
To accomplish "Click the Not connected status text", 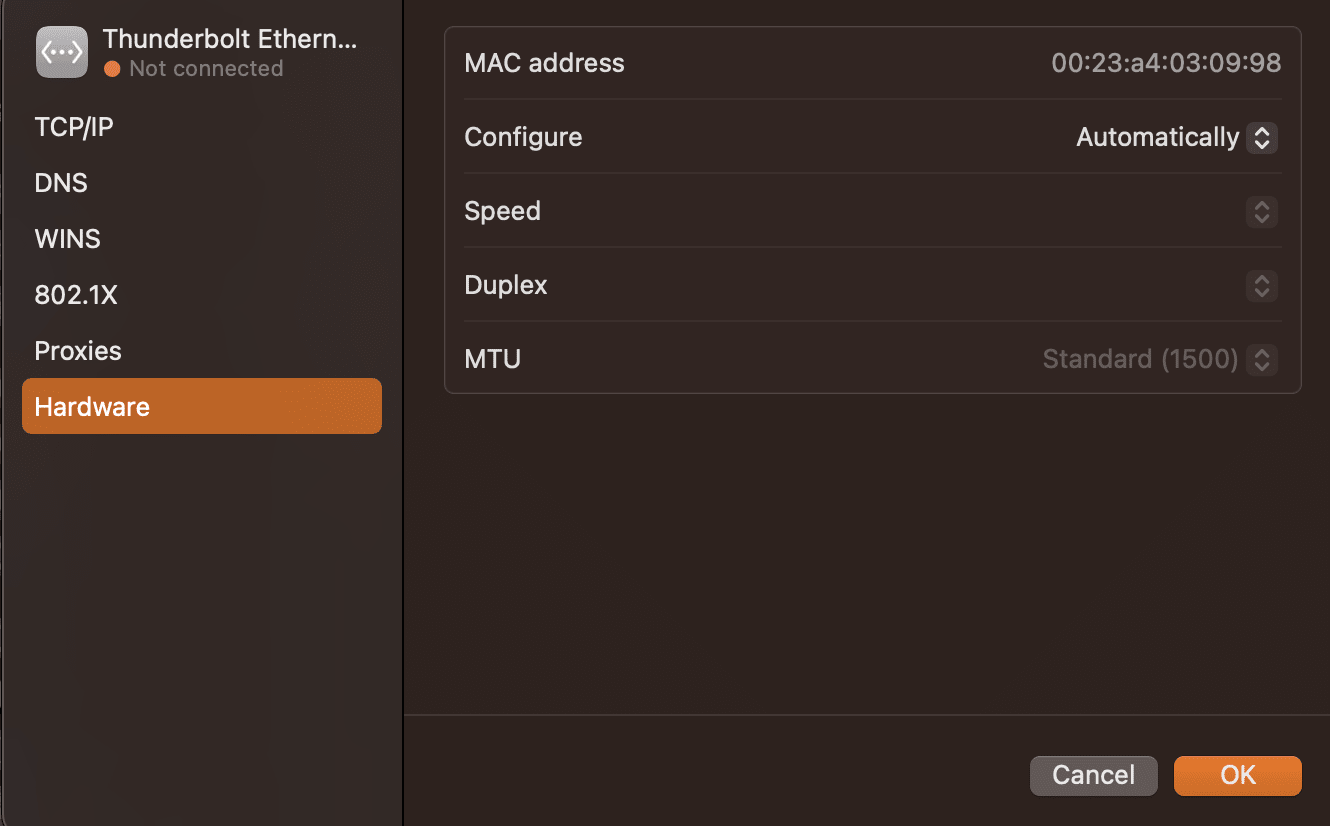I will click(x=206, y=69).
